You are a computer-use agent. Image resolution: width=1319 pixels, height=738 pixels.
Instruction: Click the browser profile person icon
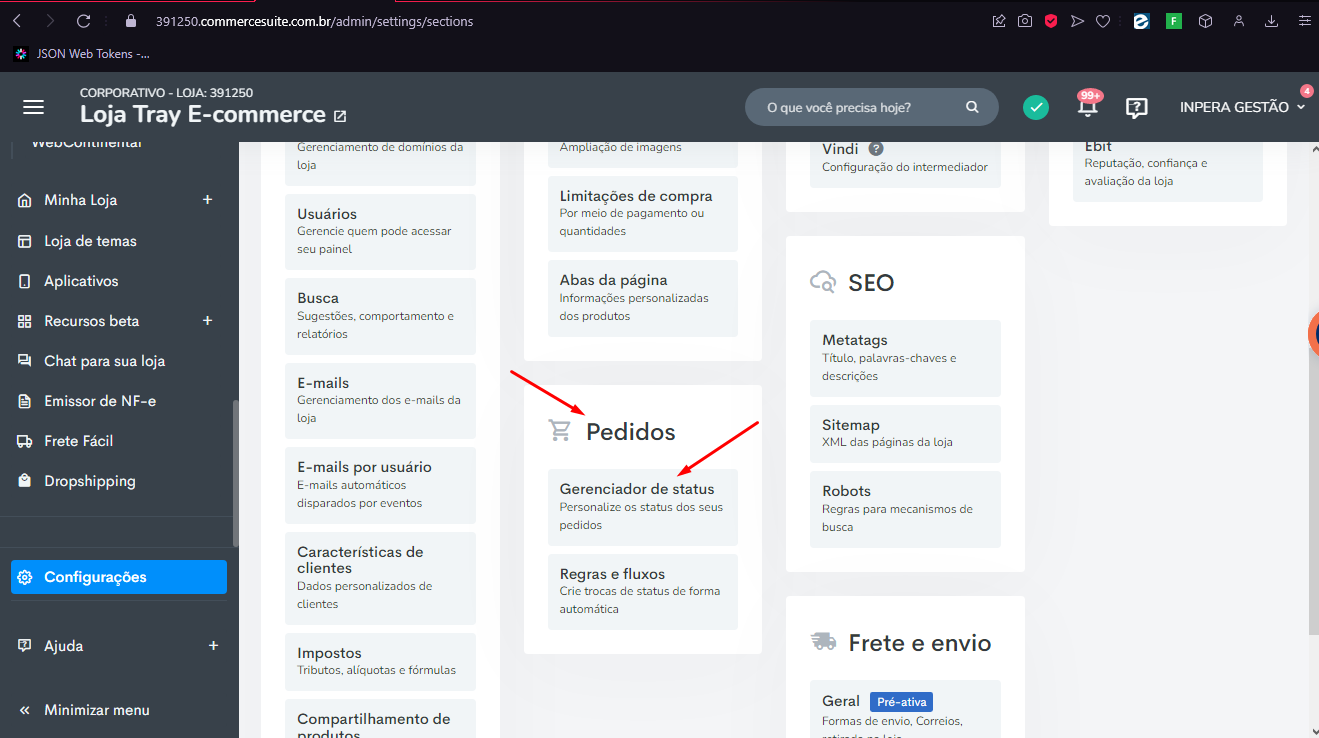(1239, 20)
